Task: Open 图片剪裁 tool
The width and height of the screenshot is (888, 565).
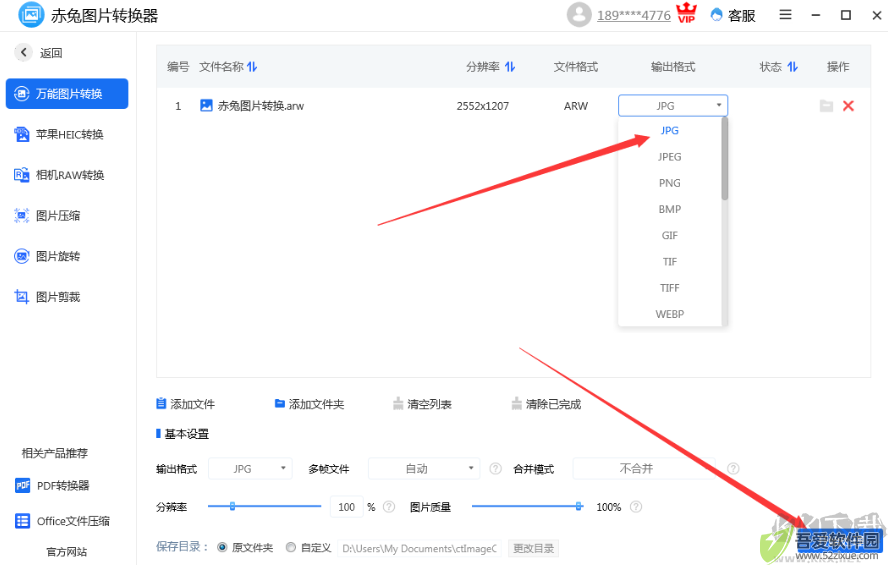Action: 47,297
